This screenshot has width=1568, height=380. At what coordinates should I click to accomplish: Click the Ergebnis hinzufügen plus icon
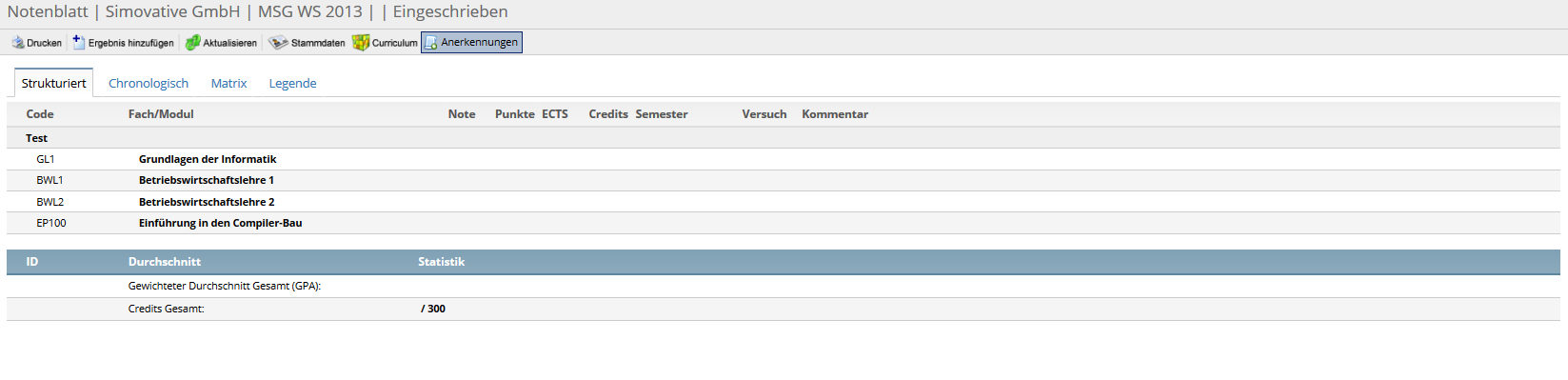79,43
